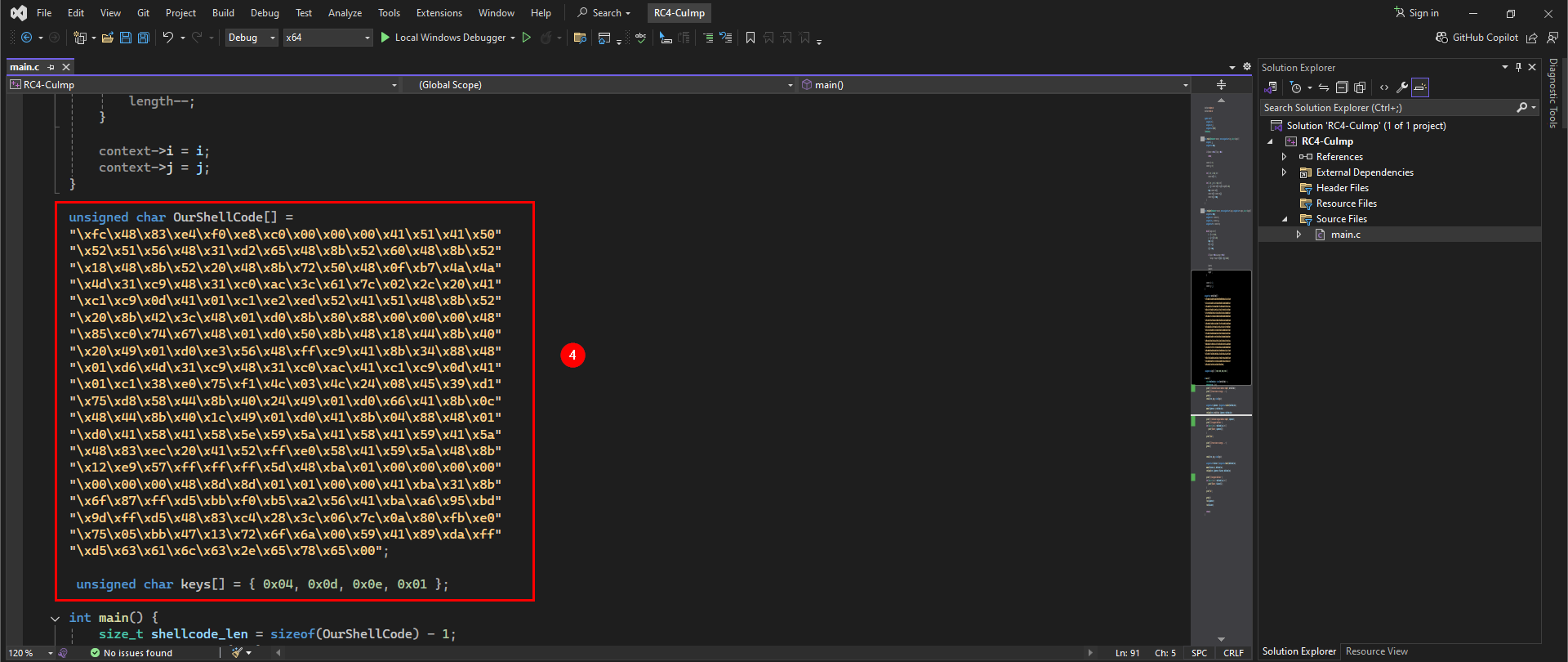The height and width of the screenshot is (662, 1568).
Task: Toggle auto-hide pin on Solution Explorer
Action: (1518, 67)
